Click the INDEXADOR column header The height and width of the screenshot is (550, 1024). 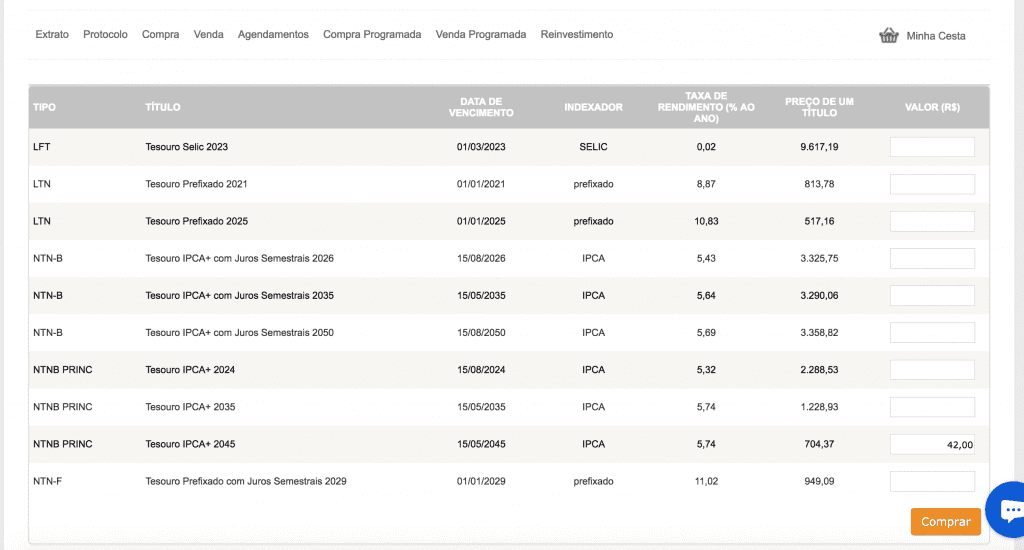[594, 107]
